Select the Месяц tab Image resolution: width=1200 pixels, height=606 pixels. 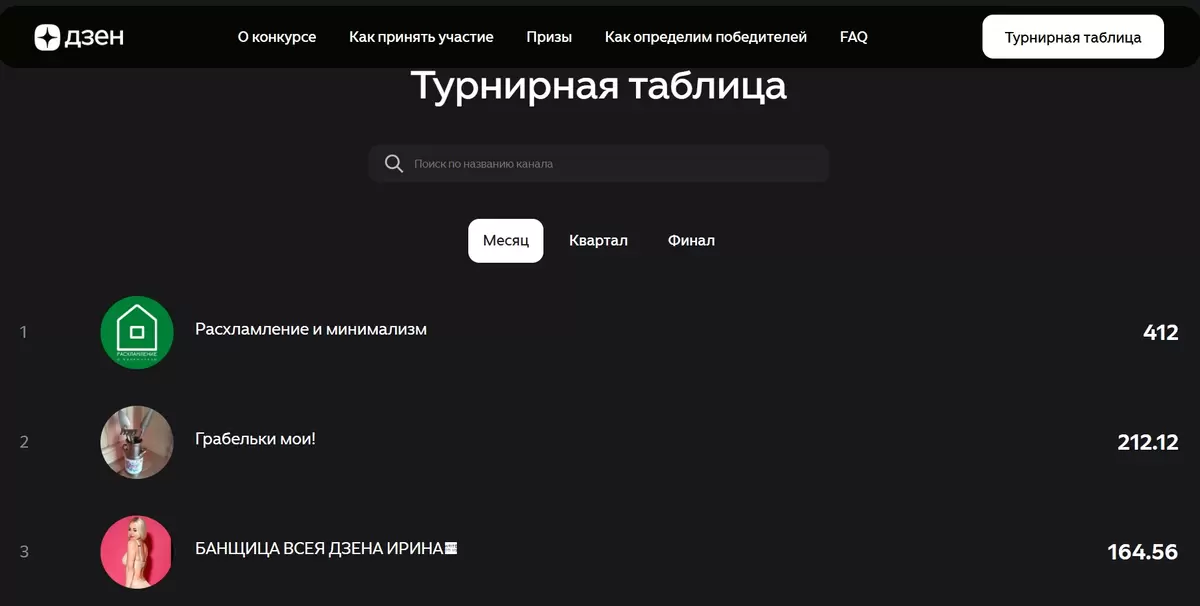coord(505,241)
